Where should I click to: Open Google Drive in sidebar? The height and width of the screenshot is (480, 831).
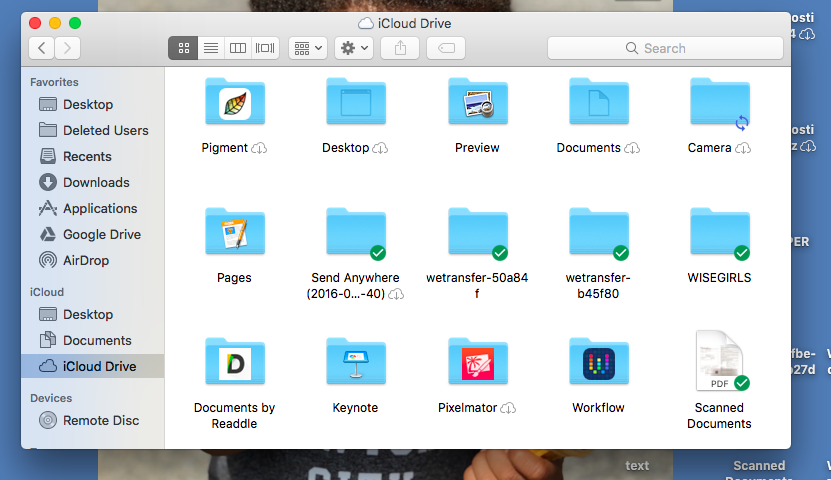click(x=93, y=234)
